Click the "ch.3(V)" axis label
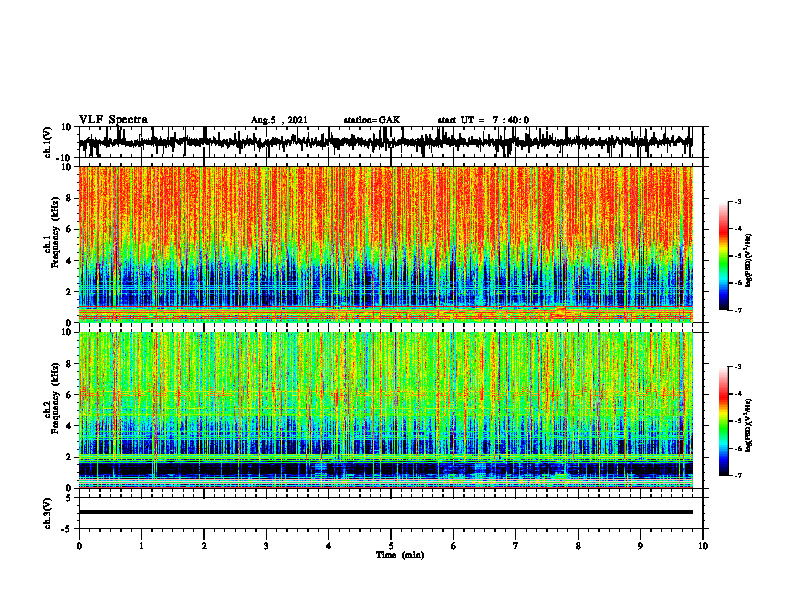Screen dimensions: 792x612 48,513
